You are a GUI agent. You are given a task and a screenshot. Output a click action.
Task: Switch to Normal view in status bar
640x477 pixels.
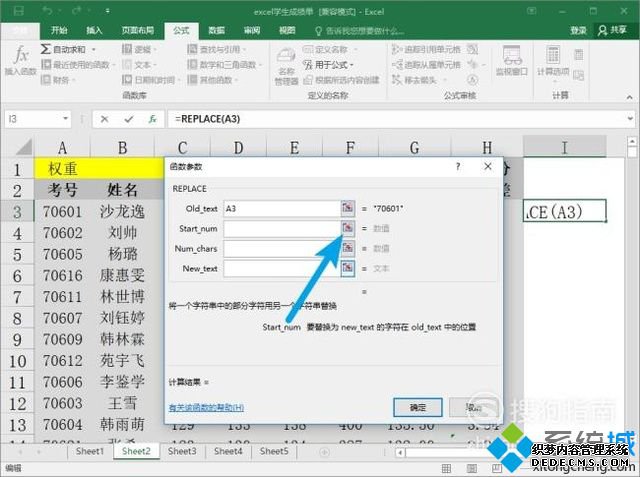tap(447, 468)
